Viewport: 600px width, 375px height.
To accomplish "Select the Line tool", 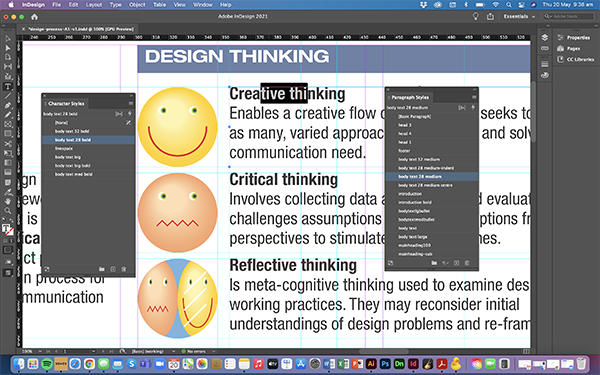I will [8, 96].
